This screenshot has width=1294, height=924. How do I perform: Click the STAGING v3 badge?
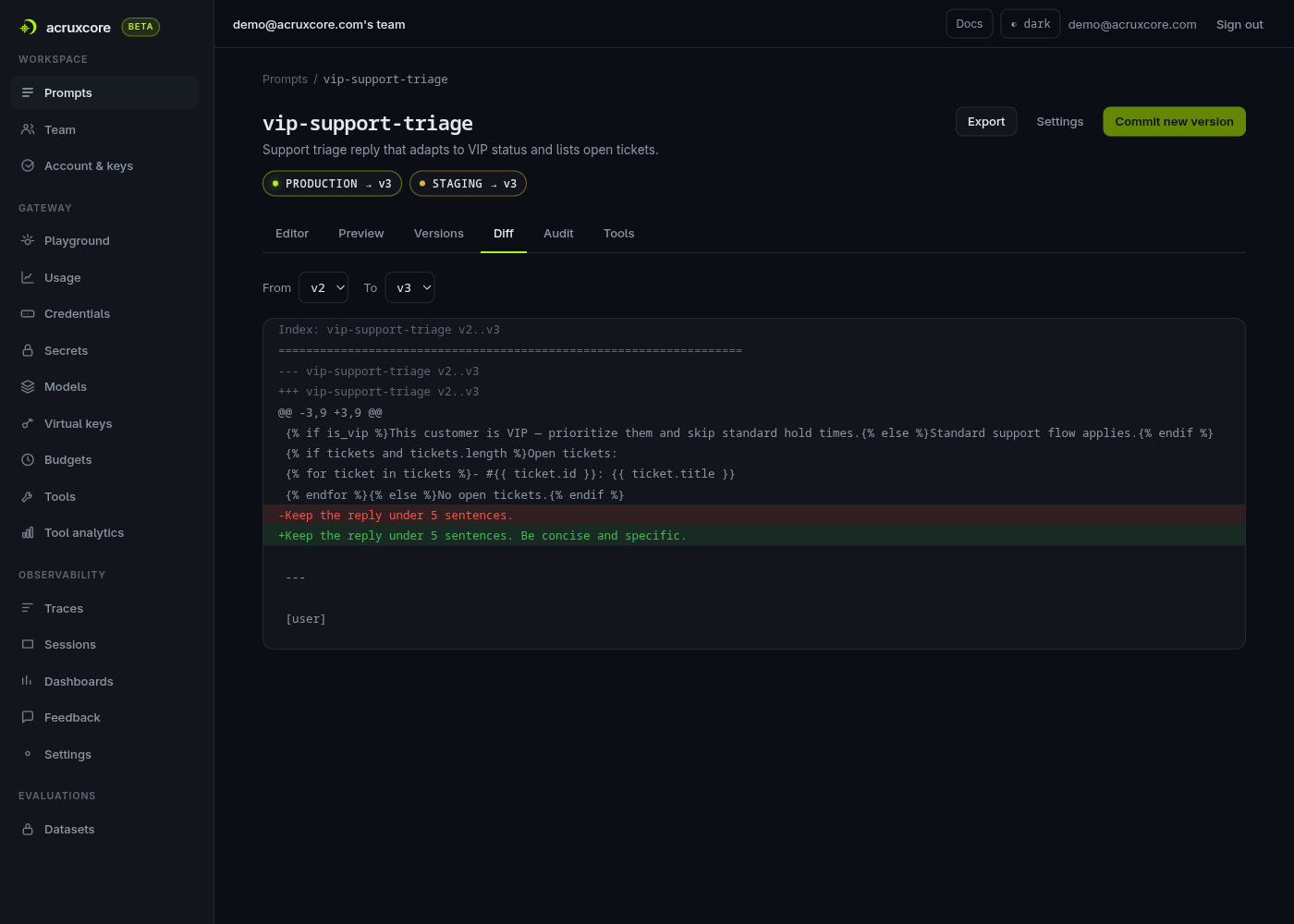point(468,184)
